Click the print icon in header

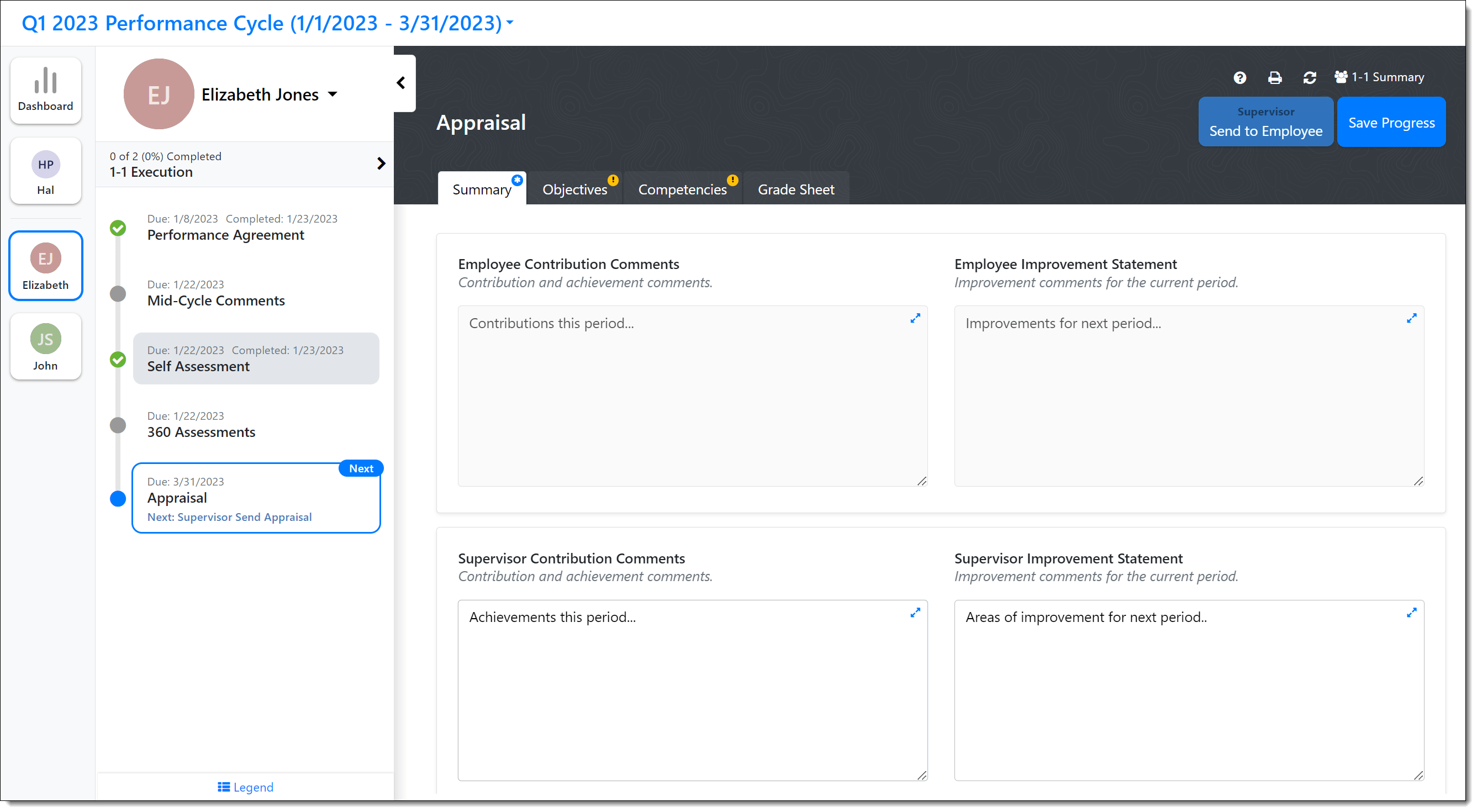pyautogui.click(x=1275, y=77)
